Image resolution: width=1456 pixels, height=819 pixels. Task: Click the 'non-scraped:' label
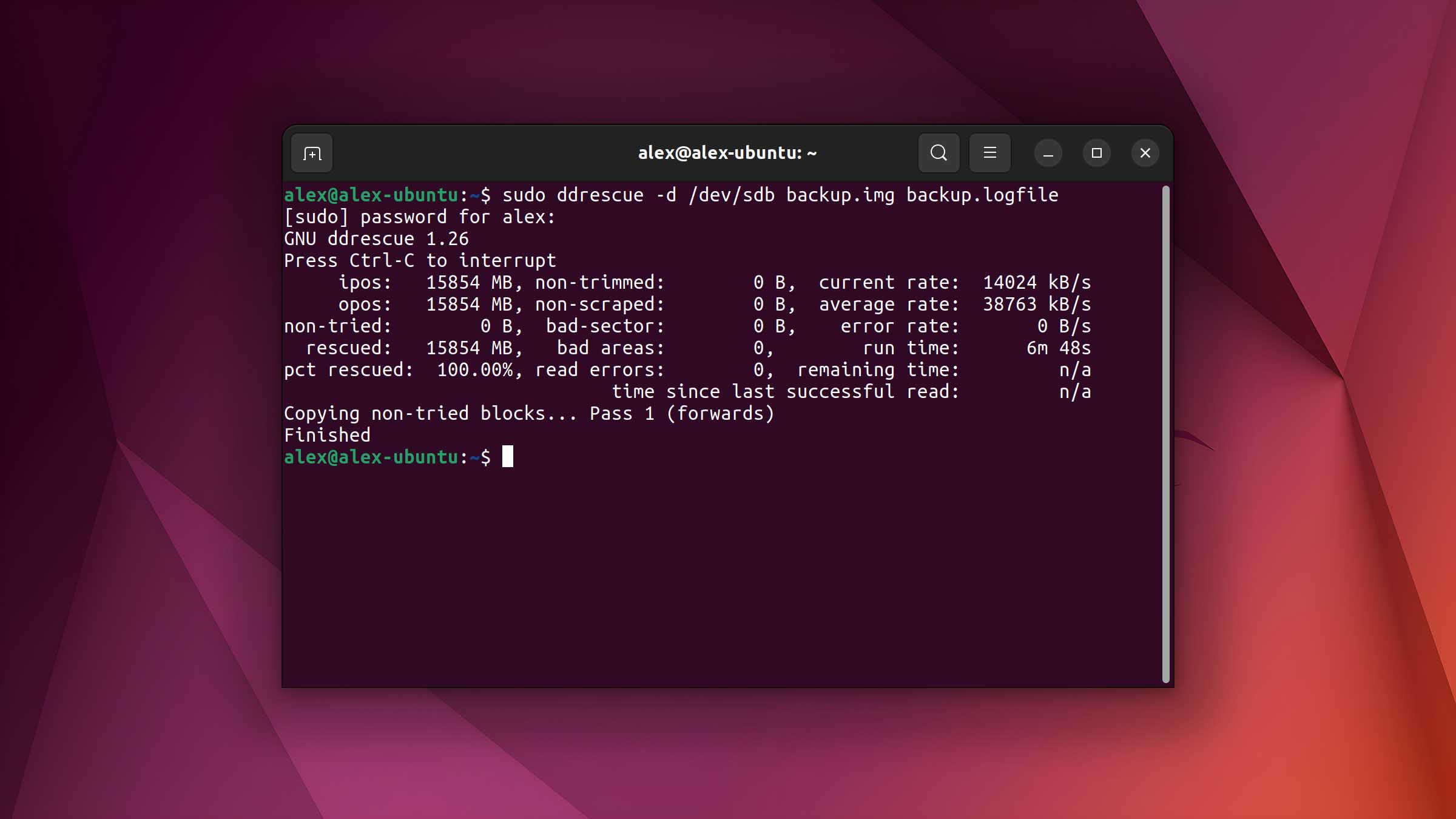(600, 304)
